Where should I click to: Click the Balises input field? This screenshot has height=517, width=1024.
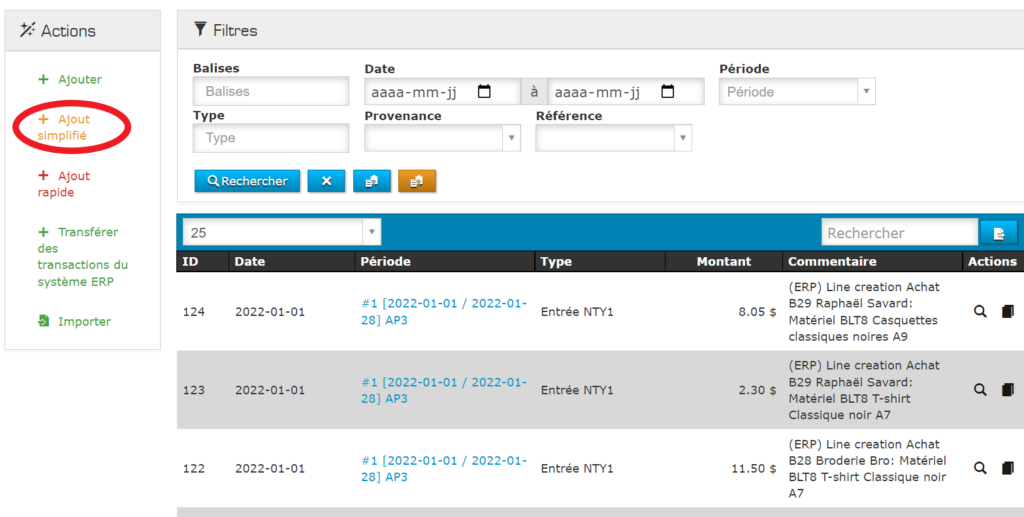270,92
